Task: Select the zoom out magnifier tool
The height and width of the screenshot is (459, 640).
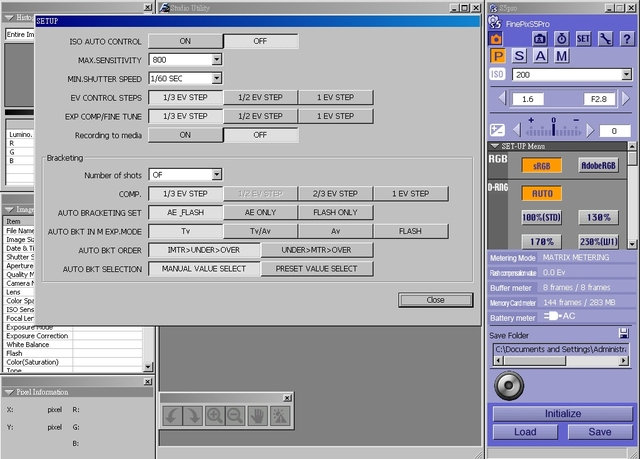Action: 236,416
